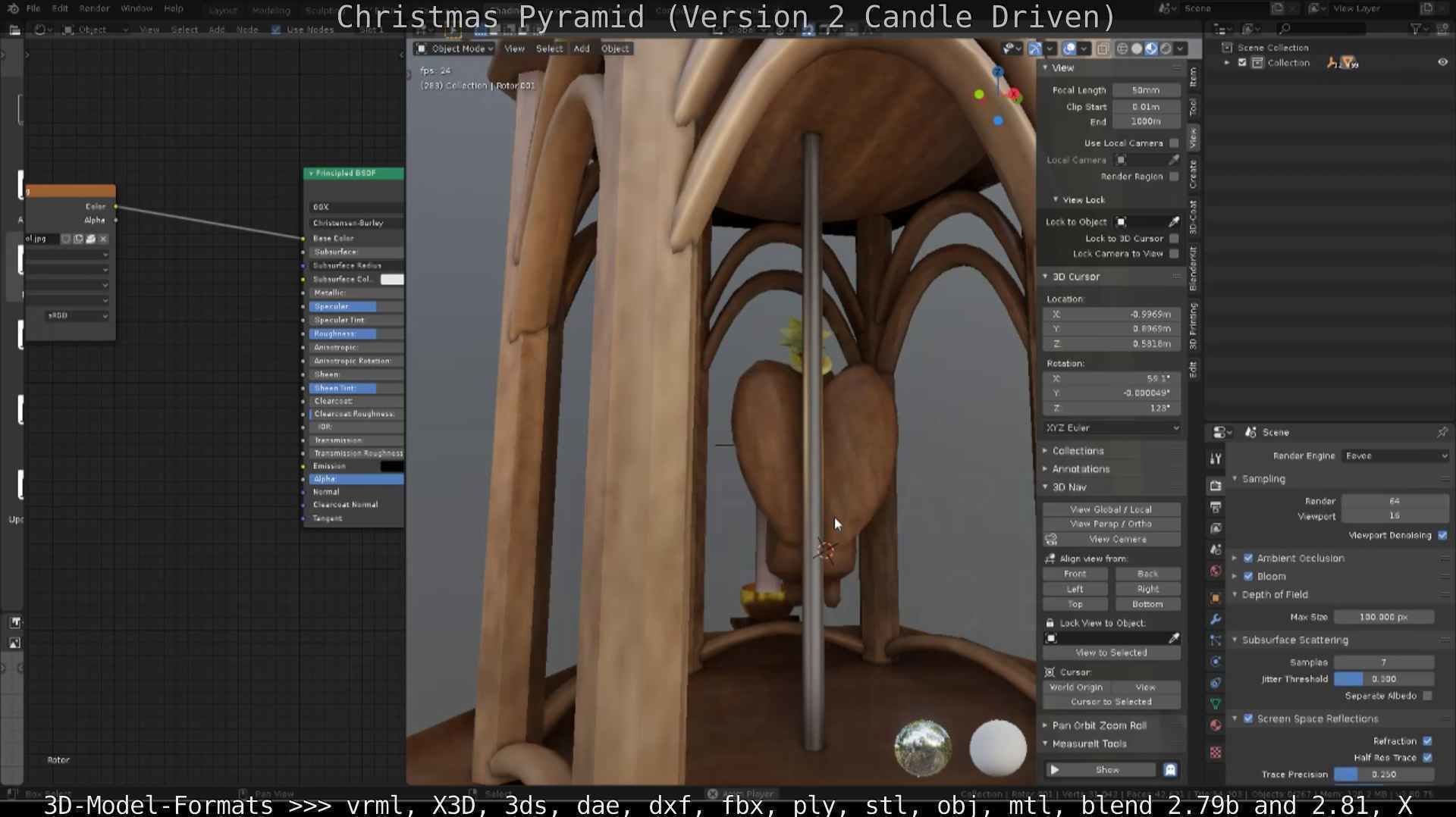Switch viewport to solid shading
The image size is (1456, 817).
tap(1137, 49)
